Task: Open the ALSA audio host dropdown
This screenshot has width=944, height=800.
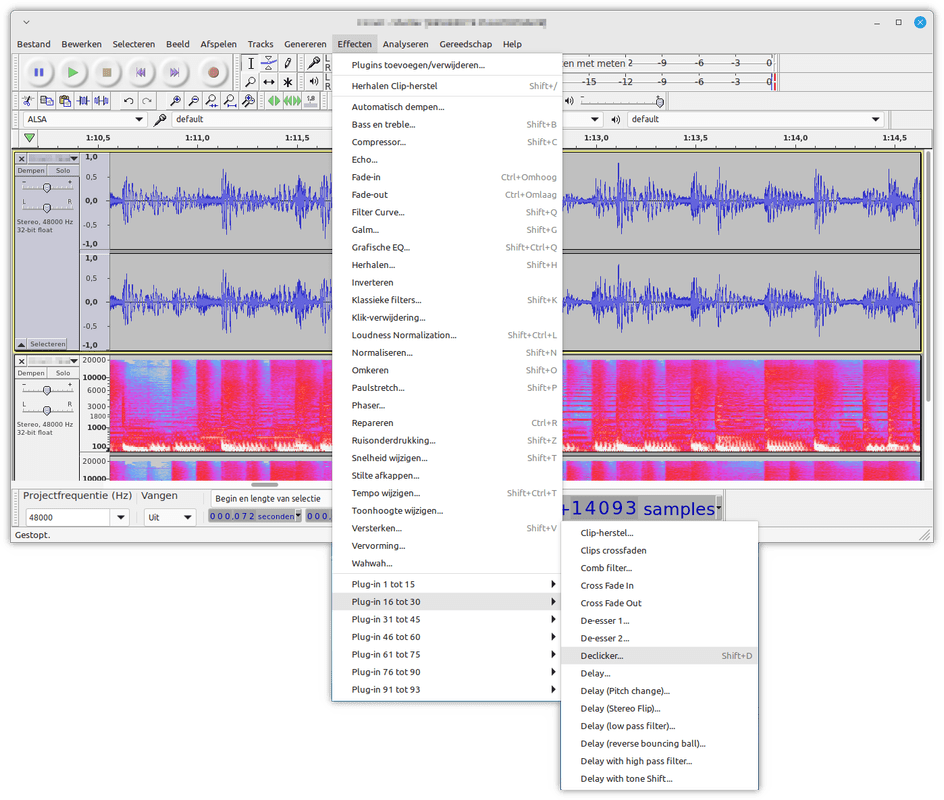Action: [x=84, y=119]
